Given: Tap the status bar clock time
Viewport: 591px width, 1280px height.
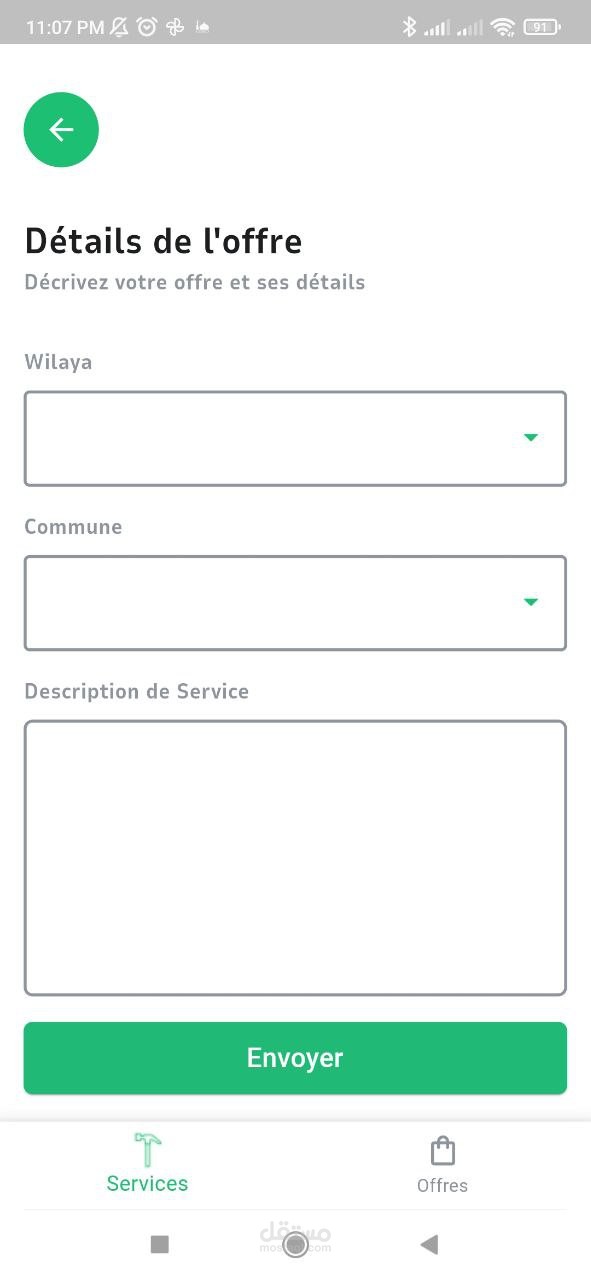Looking at the screenshot, I should 65,27.
